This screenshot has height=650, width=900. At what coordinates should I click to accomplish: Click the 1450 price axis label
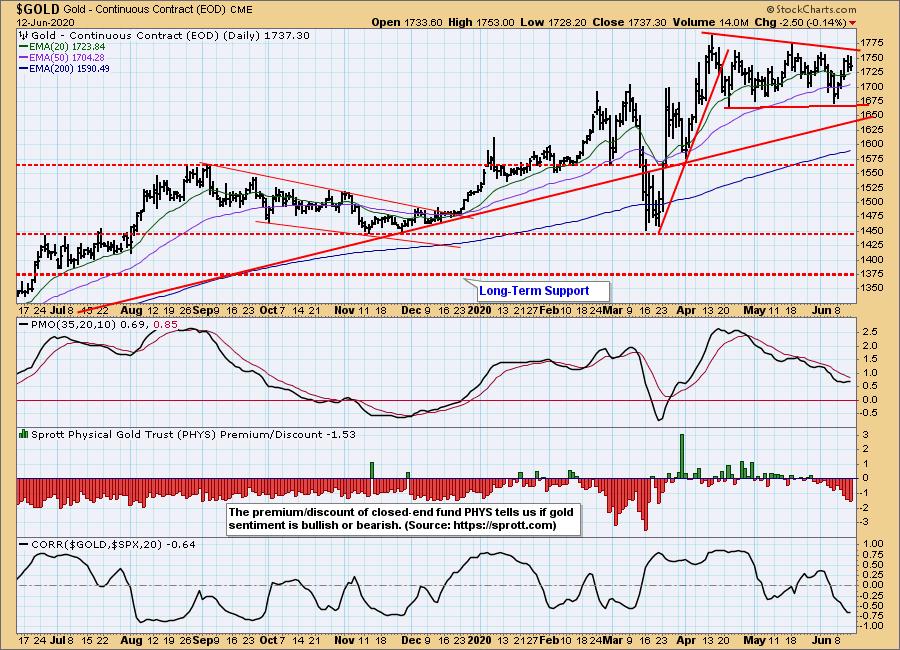(871, 230)
